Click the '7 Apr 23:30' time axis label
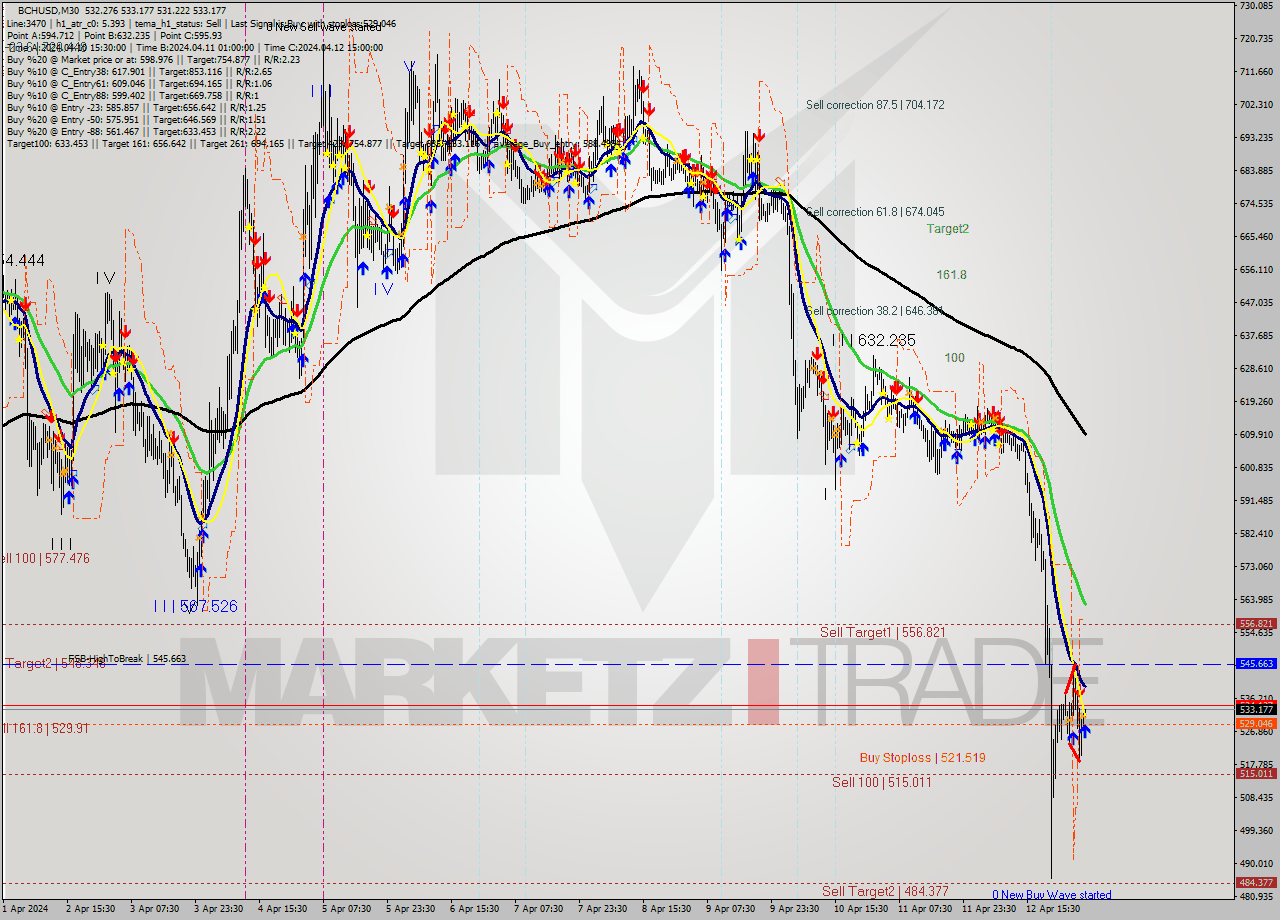Image resolution: width=1280 pixels, height=920 pixels. pos(602,909)
